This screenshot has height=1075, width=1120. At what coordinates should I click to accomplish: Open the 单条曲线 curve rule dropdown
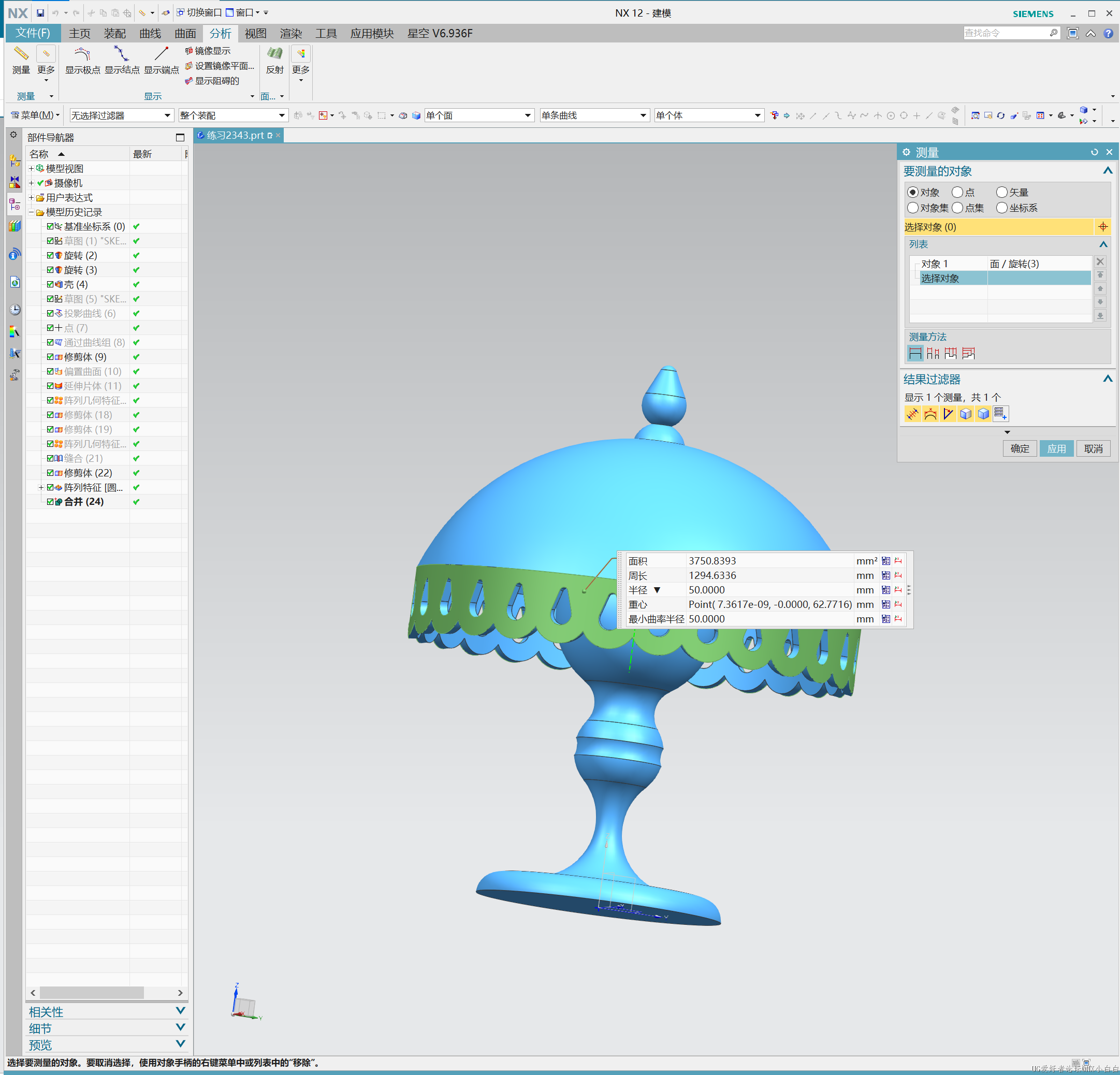594,115
